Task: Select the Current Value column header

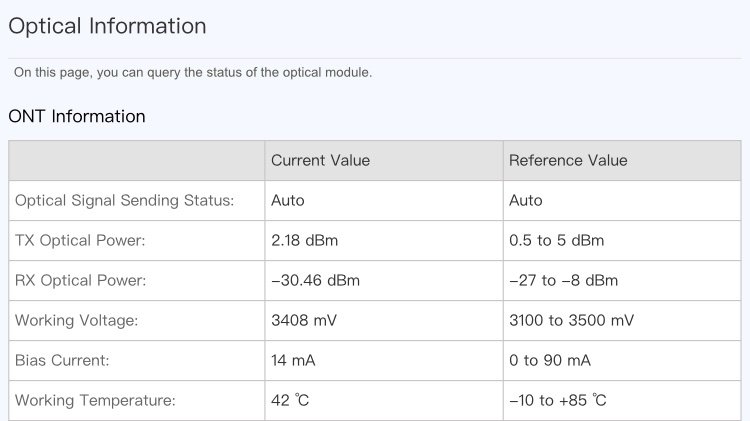Action: click(320, 160)
